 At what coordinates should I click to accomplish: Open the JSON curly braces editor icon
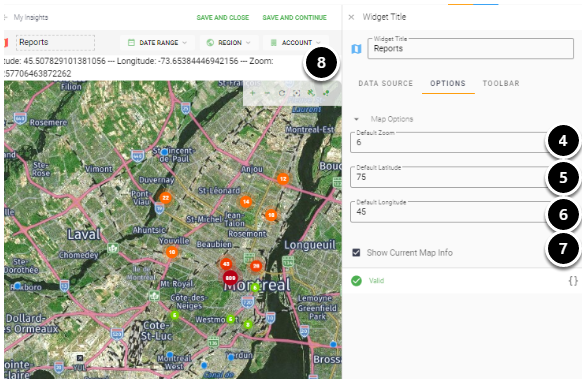point(573,281)
